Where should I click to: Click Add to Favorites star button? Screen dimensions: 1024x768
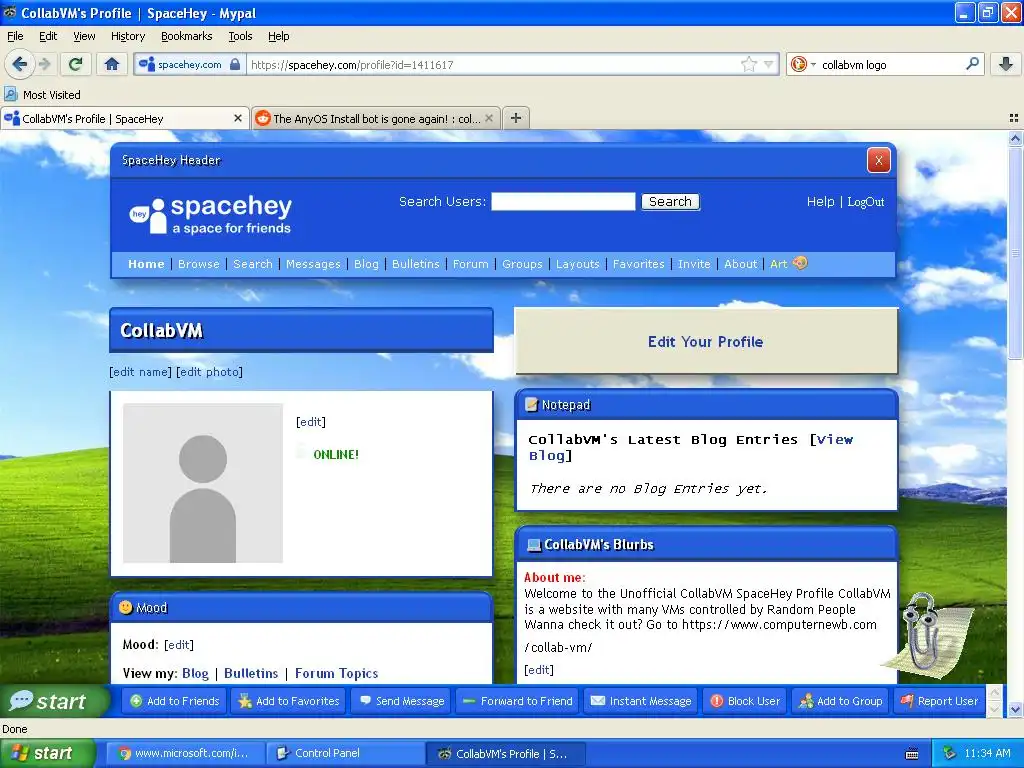pos(289,701)
